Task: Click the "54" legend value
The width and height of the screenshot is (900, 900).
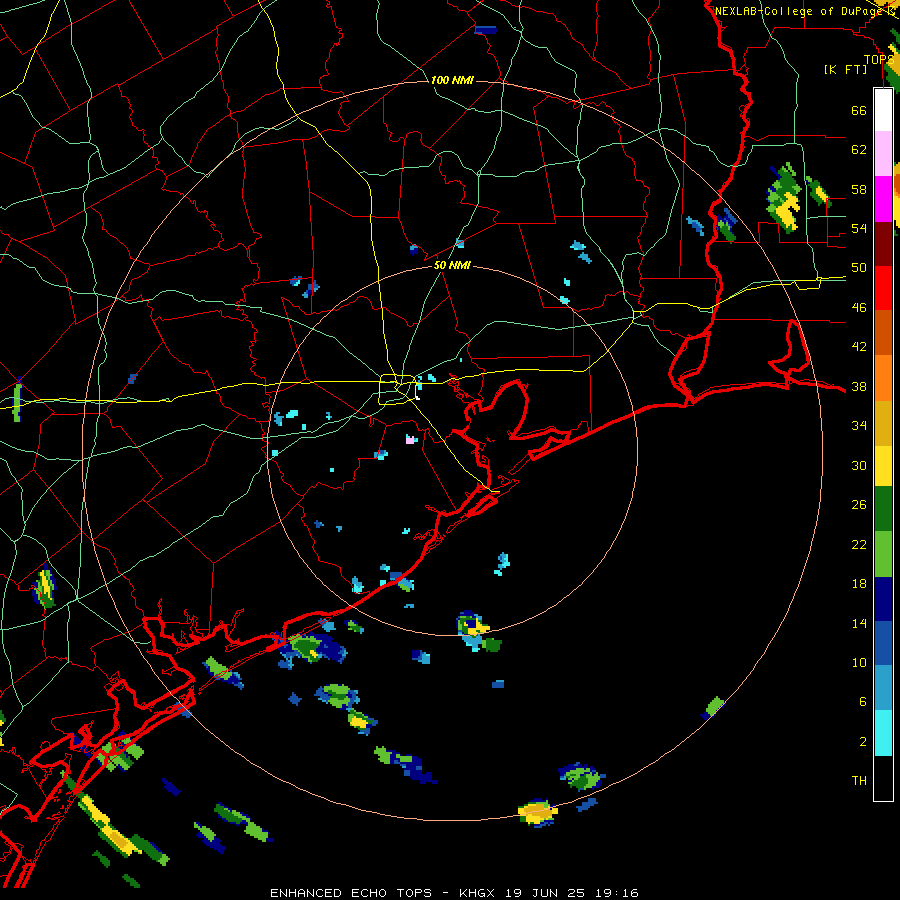Action: coord(859,228)
